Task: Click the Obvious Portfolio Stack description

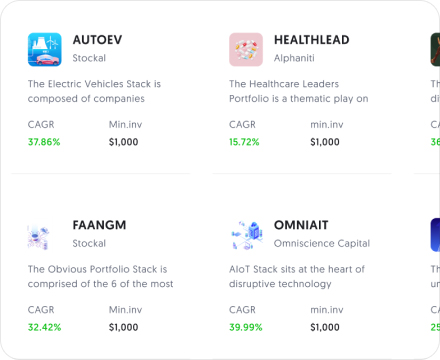Action: tap(100, 276)
